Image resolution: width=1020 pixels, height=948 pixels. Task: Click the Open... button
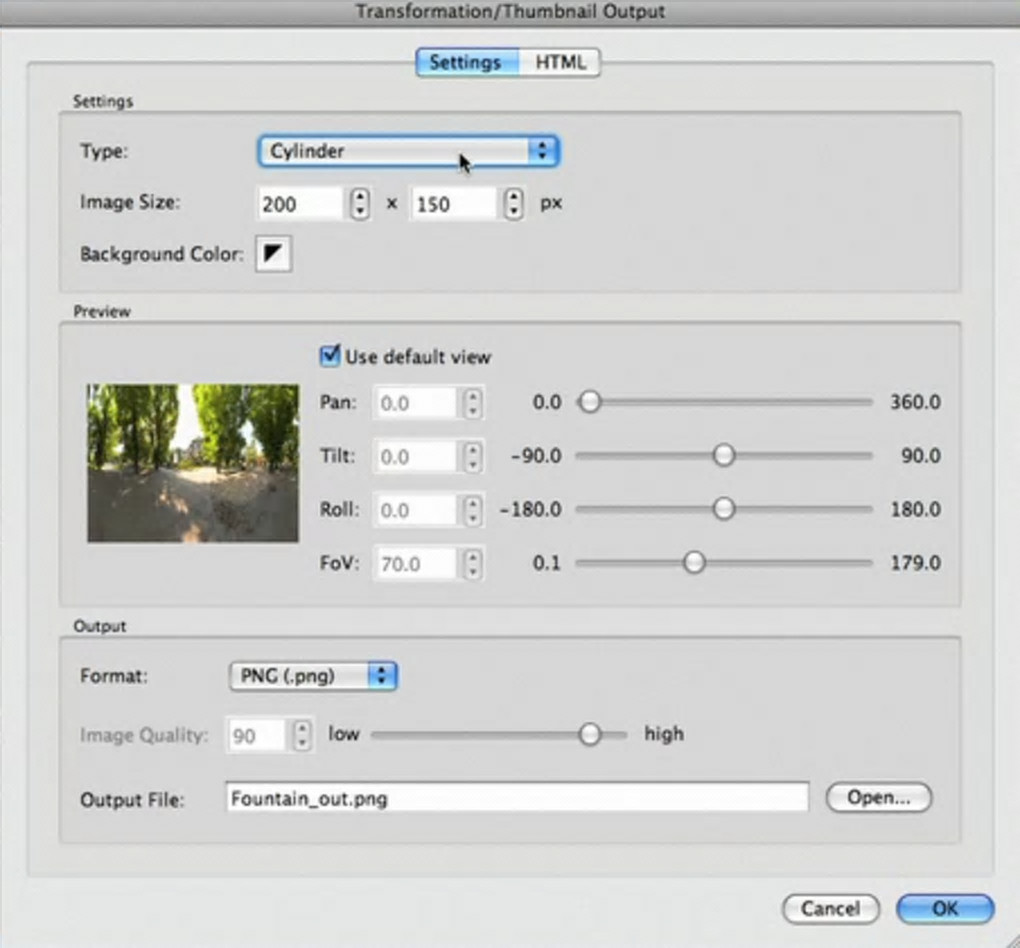[x=879, y=798]
